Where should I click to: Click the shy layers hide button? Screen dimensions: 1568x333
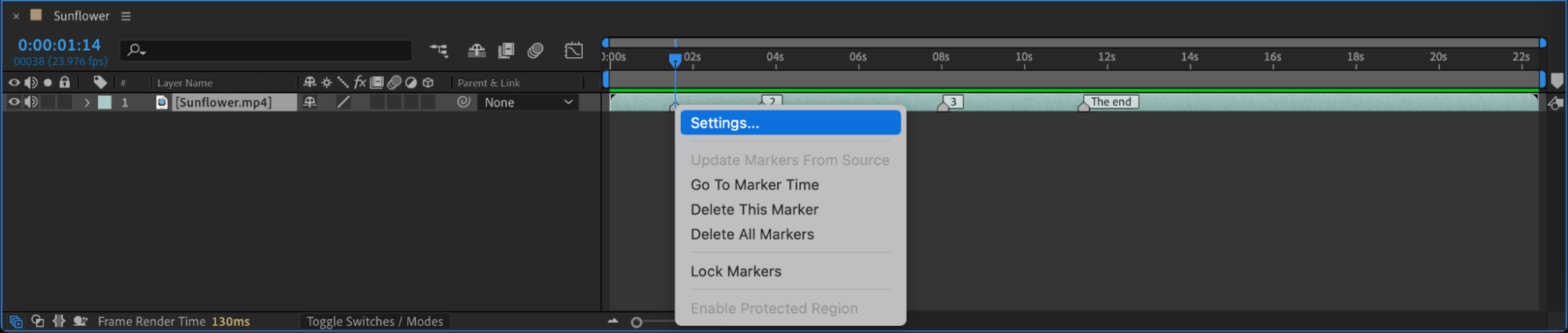pos(476,51)
